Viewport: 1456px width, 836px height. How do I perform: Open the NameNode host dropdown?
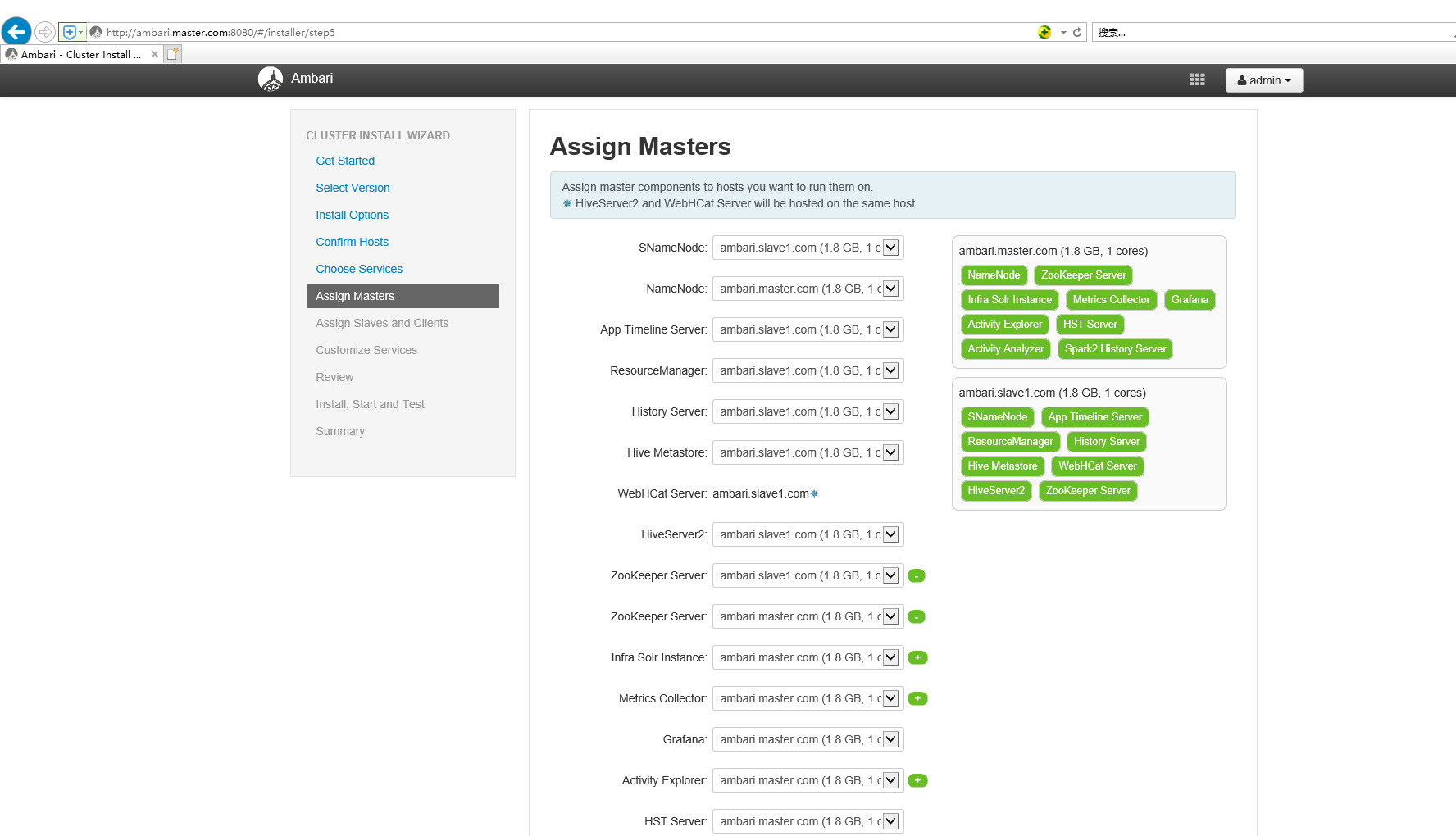point(808,289)
